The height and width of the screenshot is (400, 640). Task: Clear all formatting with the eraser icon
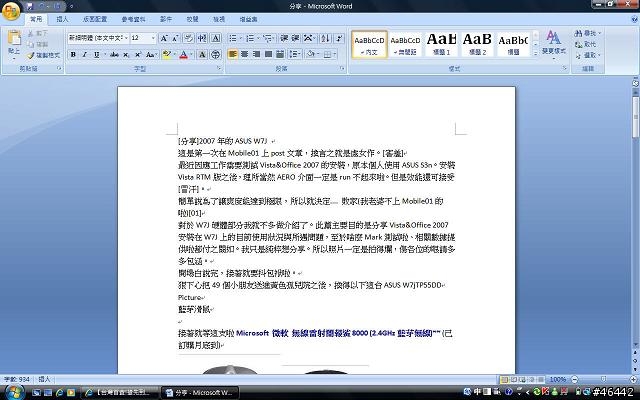click(188, 38)
